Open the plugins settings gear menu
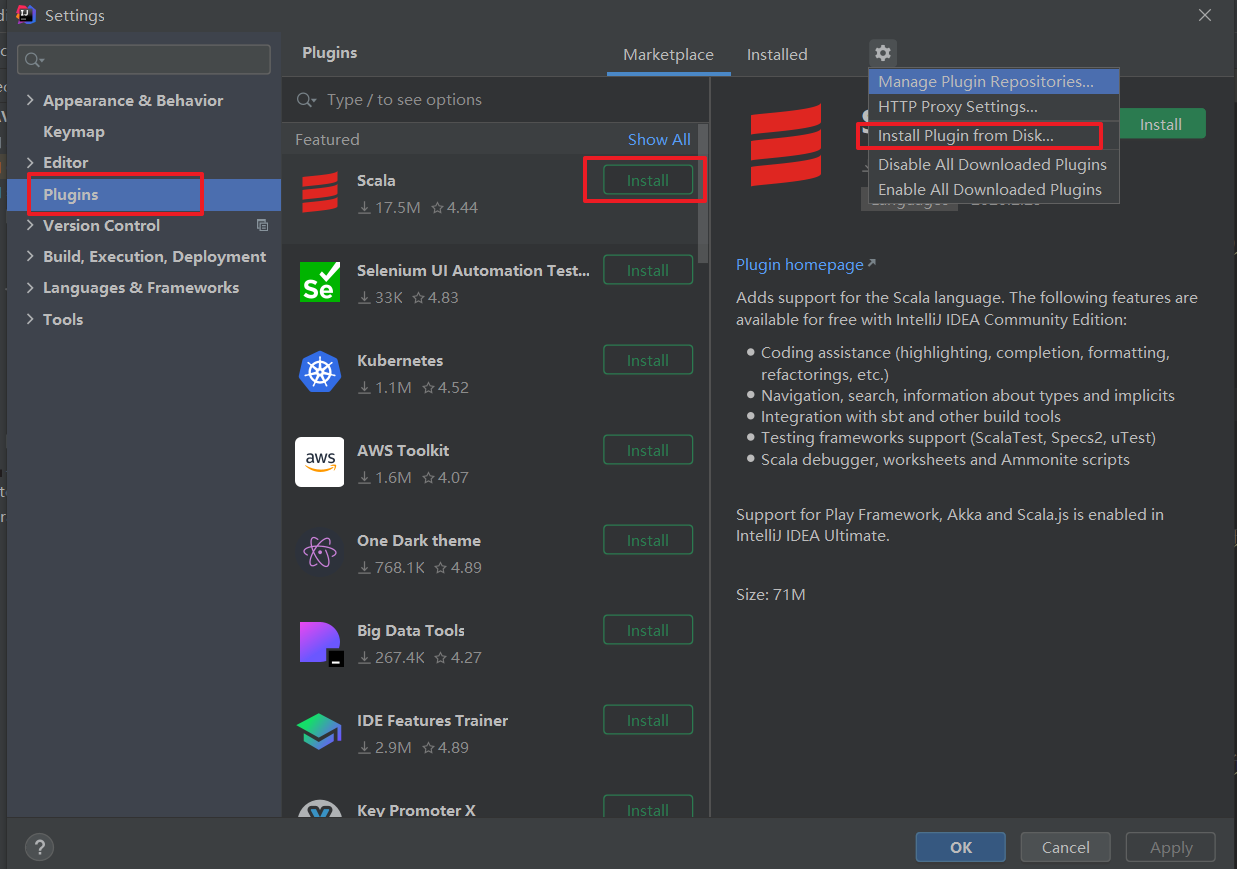Screen dimensions: 1237x869 pyautogui.click(x=882, y=54)
